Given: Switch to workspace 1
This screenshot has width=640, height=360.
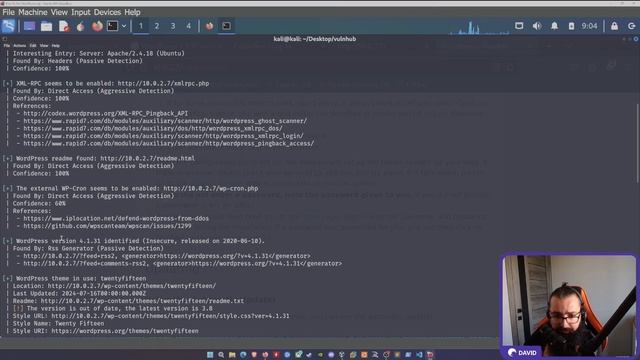Looking at the screenshot, I should pos(141,26).
